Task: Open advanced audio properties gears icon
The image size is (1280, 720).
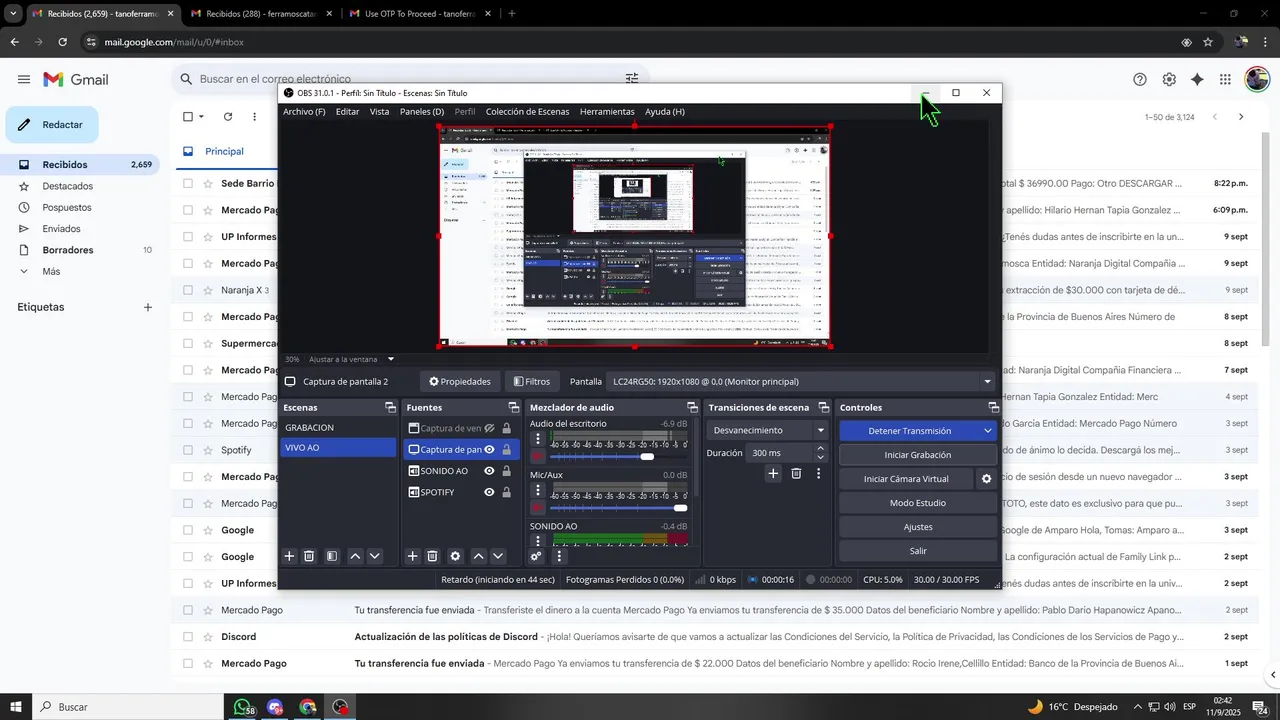Action: (536, 556)
